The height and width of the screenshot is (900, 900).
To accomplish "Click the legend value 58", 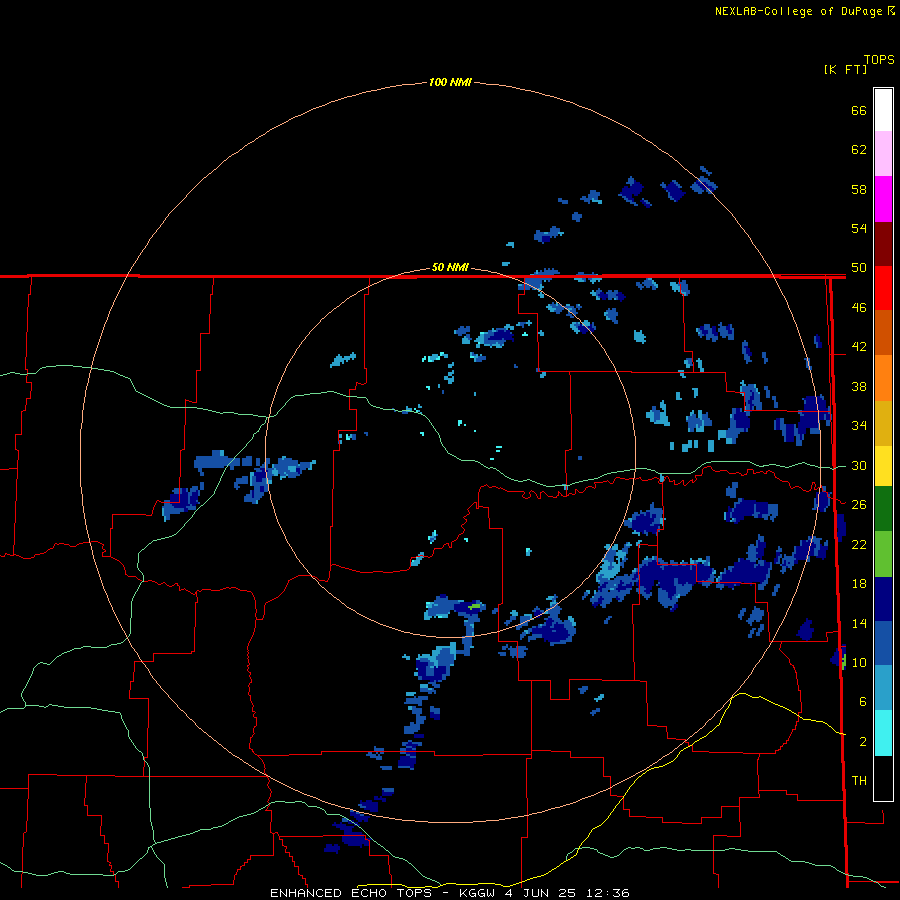I will pos(859,189).
